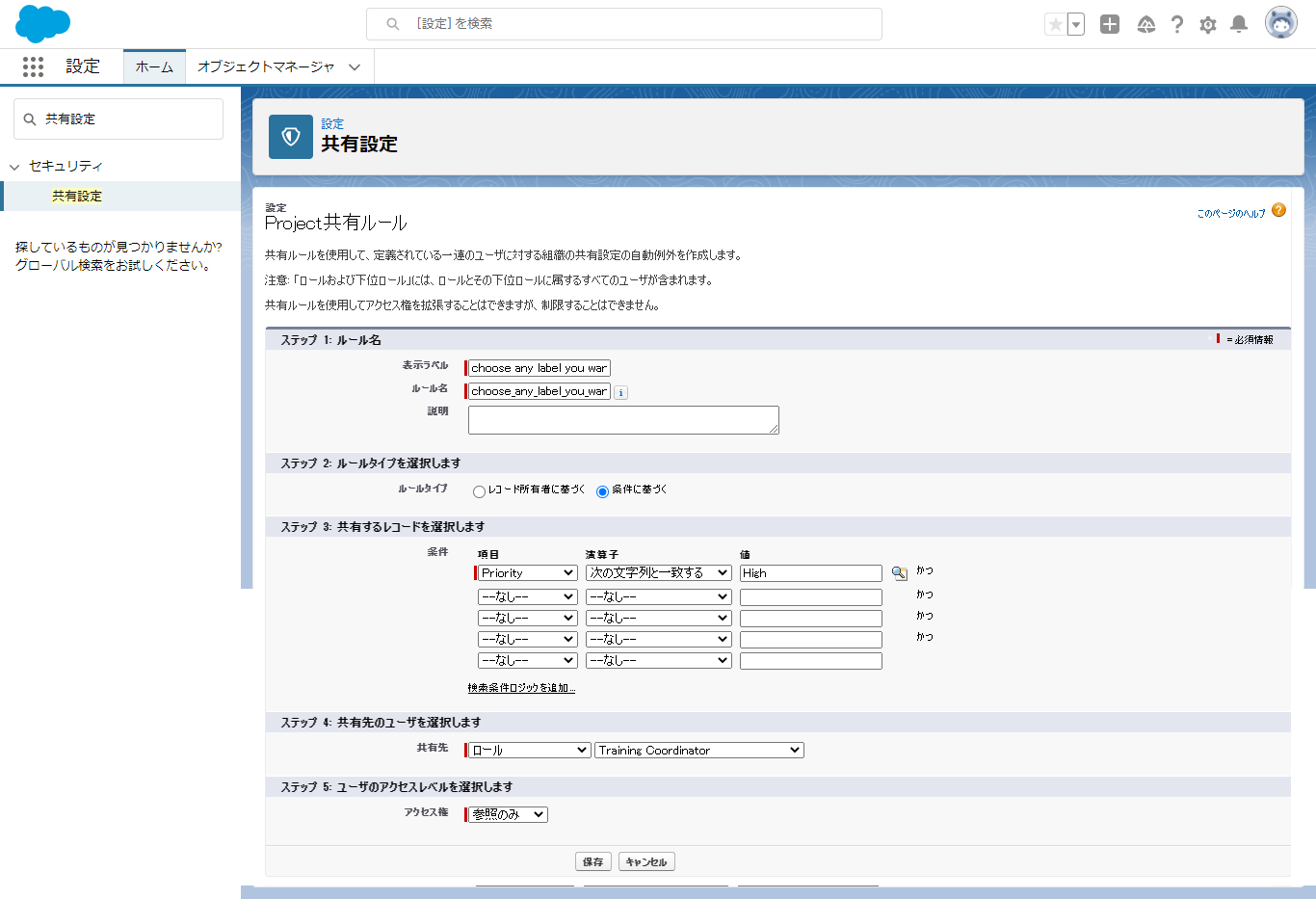Image resolution: width=1316 pixels, height=899 pixels.
Task: Open the third row 演算子 --なし-- dropdown
Action: click(x=659, y=618)
